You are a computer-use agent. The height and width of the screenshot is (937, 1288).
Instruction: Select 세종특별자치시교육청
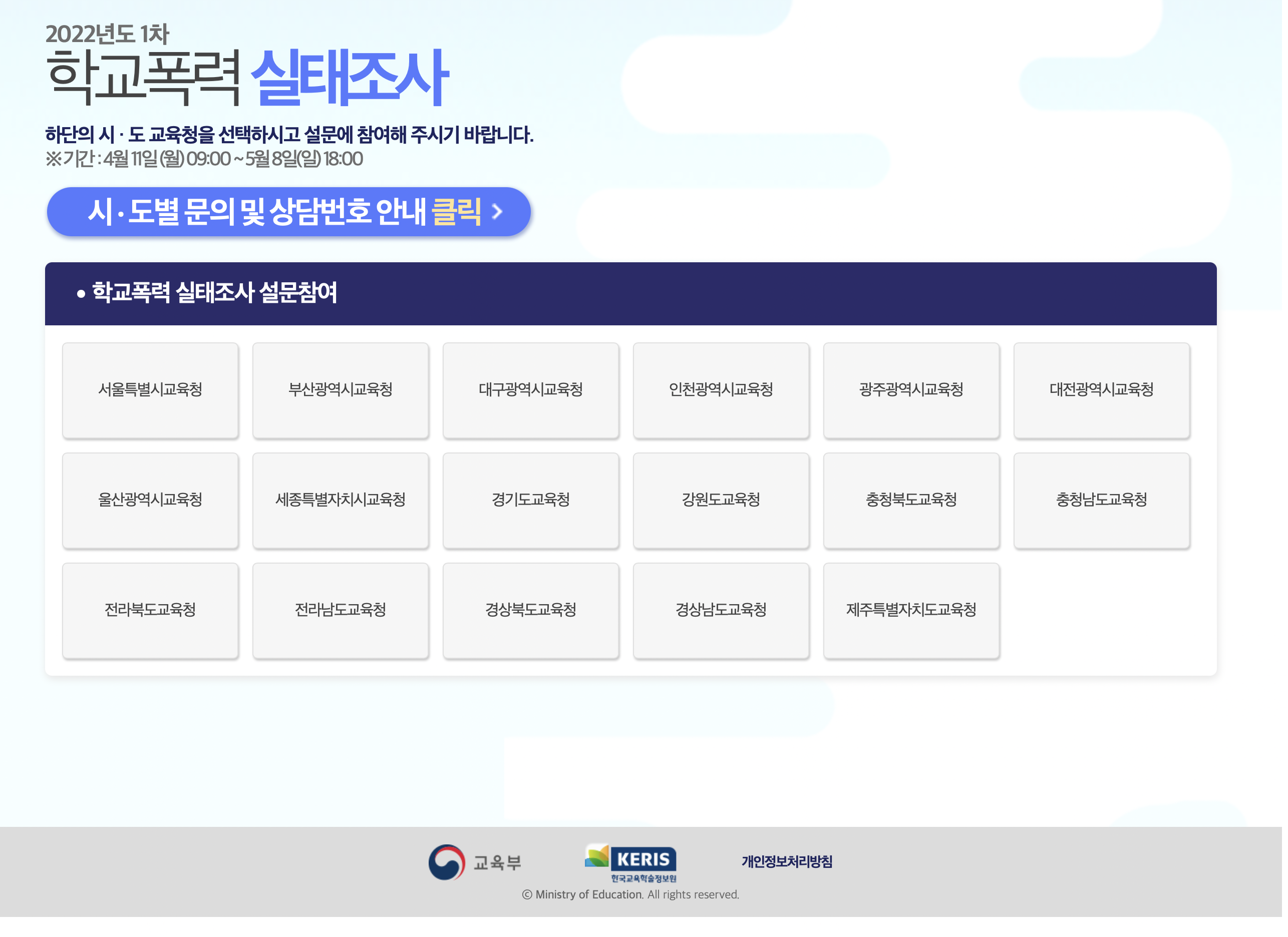[x=341, y=500]
